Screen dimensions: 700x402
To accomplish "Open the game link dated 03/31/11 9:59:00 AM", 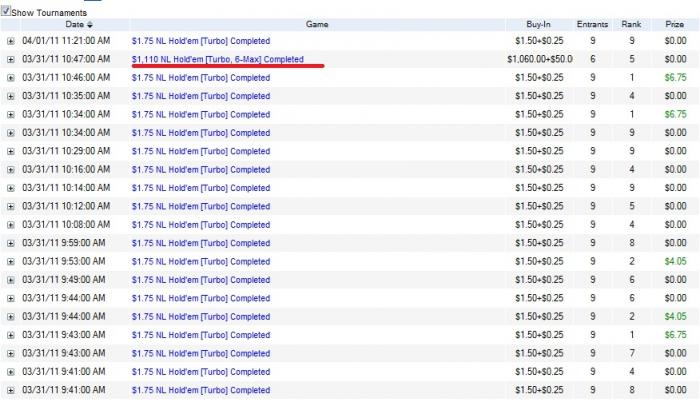I will (201, 243).
